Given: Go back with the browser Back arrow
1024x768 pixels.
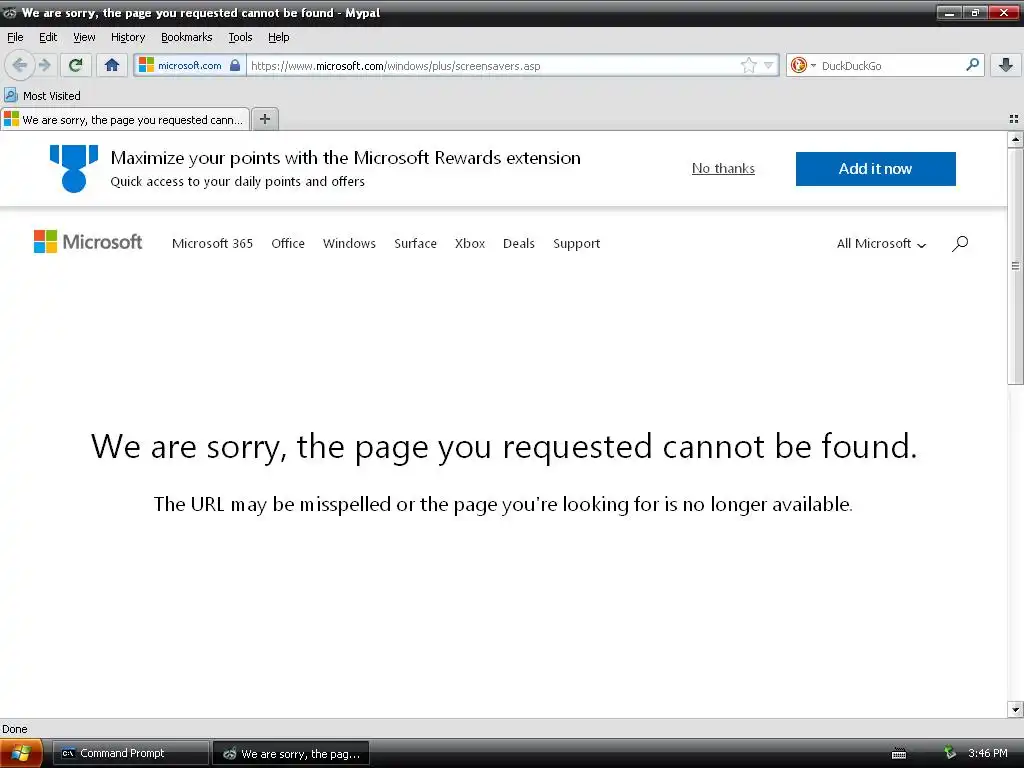Looking at the screenshot, I should point(19,65).
